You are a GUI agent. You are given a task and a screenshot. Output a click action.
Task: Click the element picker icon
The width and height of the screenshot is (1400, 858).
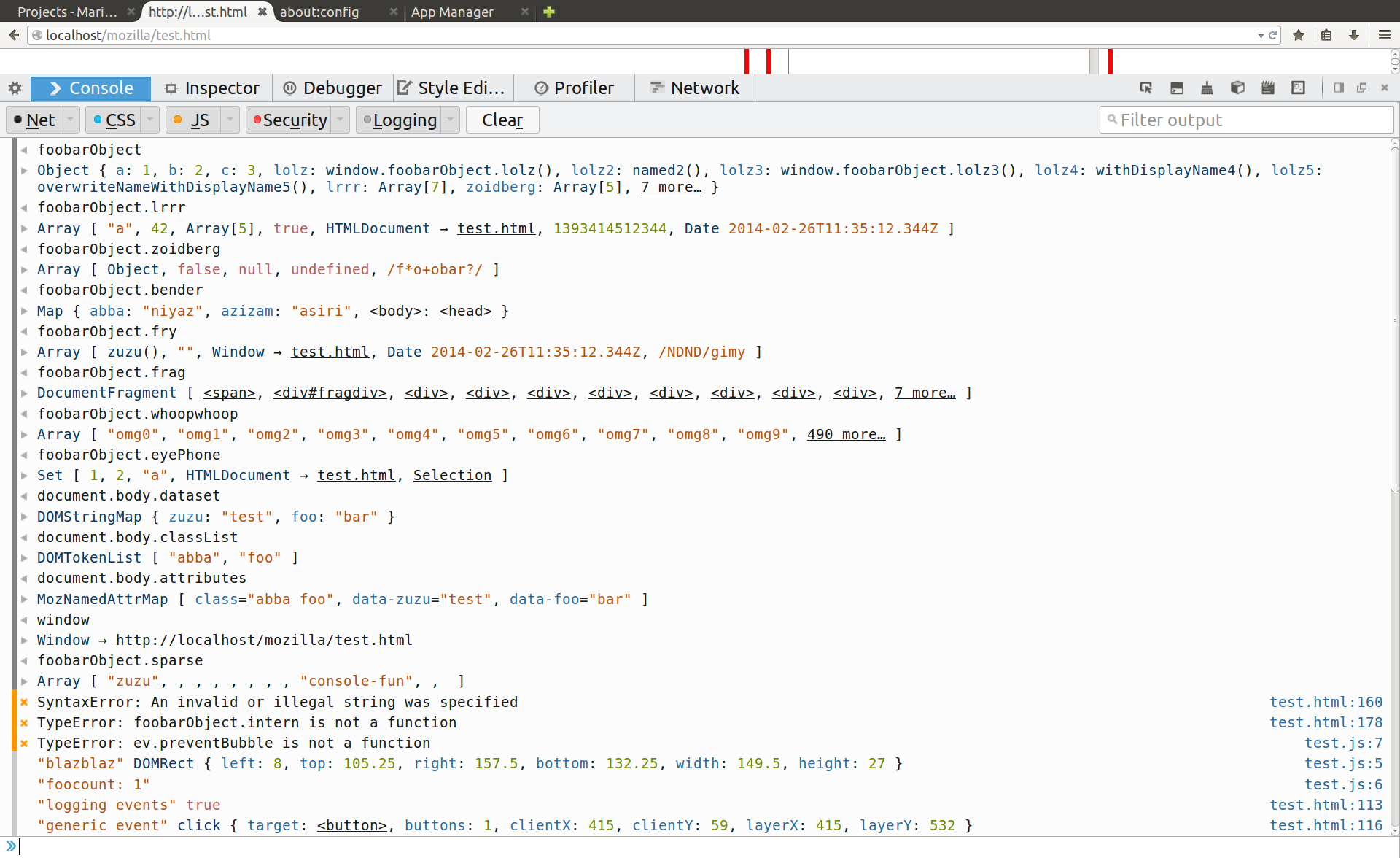(x=1146, y=88)
